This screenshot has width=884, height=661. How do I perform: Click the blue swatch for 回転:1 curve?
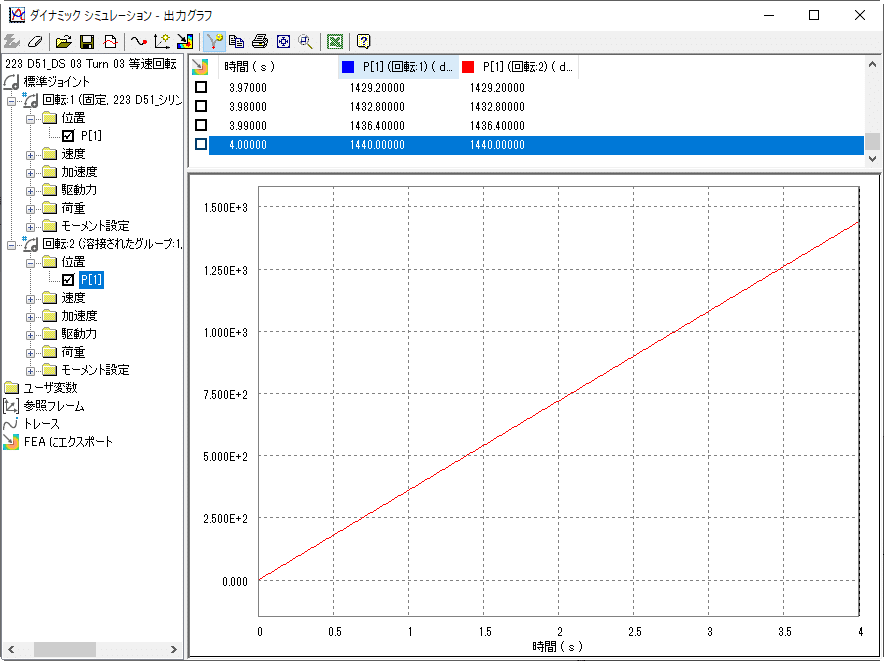click(348, 67)
